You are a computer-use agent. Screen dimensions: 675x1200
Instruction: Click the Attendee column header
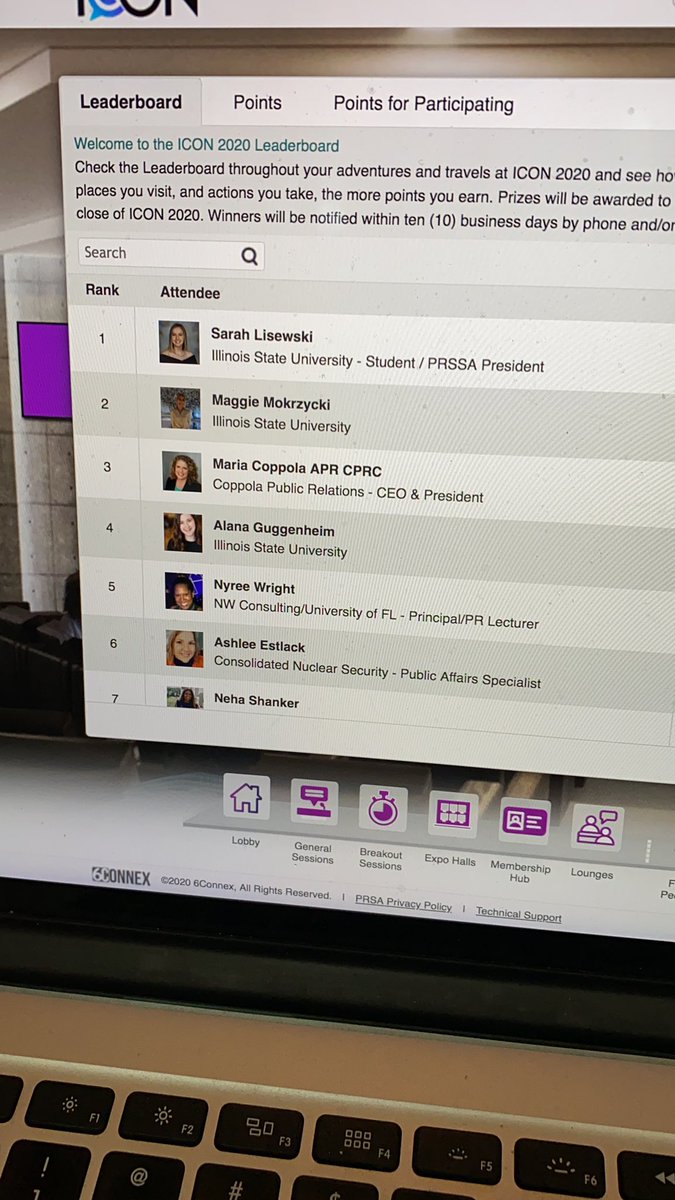[190, 293]
